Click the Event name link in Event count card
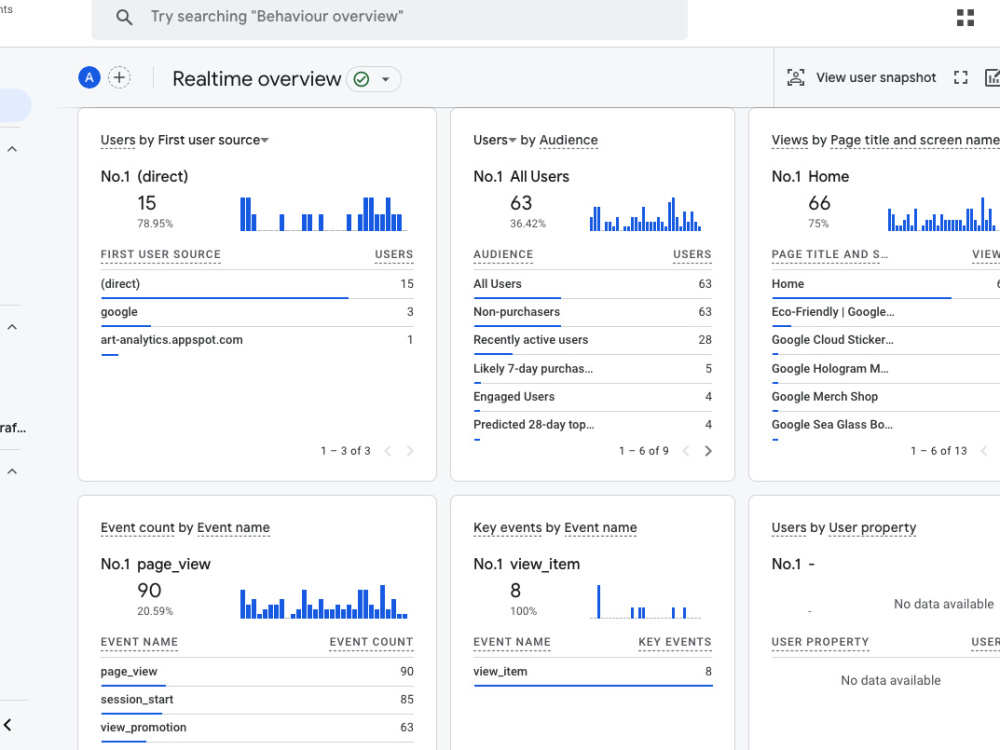This screenshot has width=1000, height=750. tap(233, 528)
